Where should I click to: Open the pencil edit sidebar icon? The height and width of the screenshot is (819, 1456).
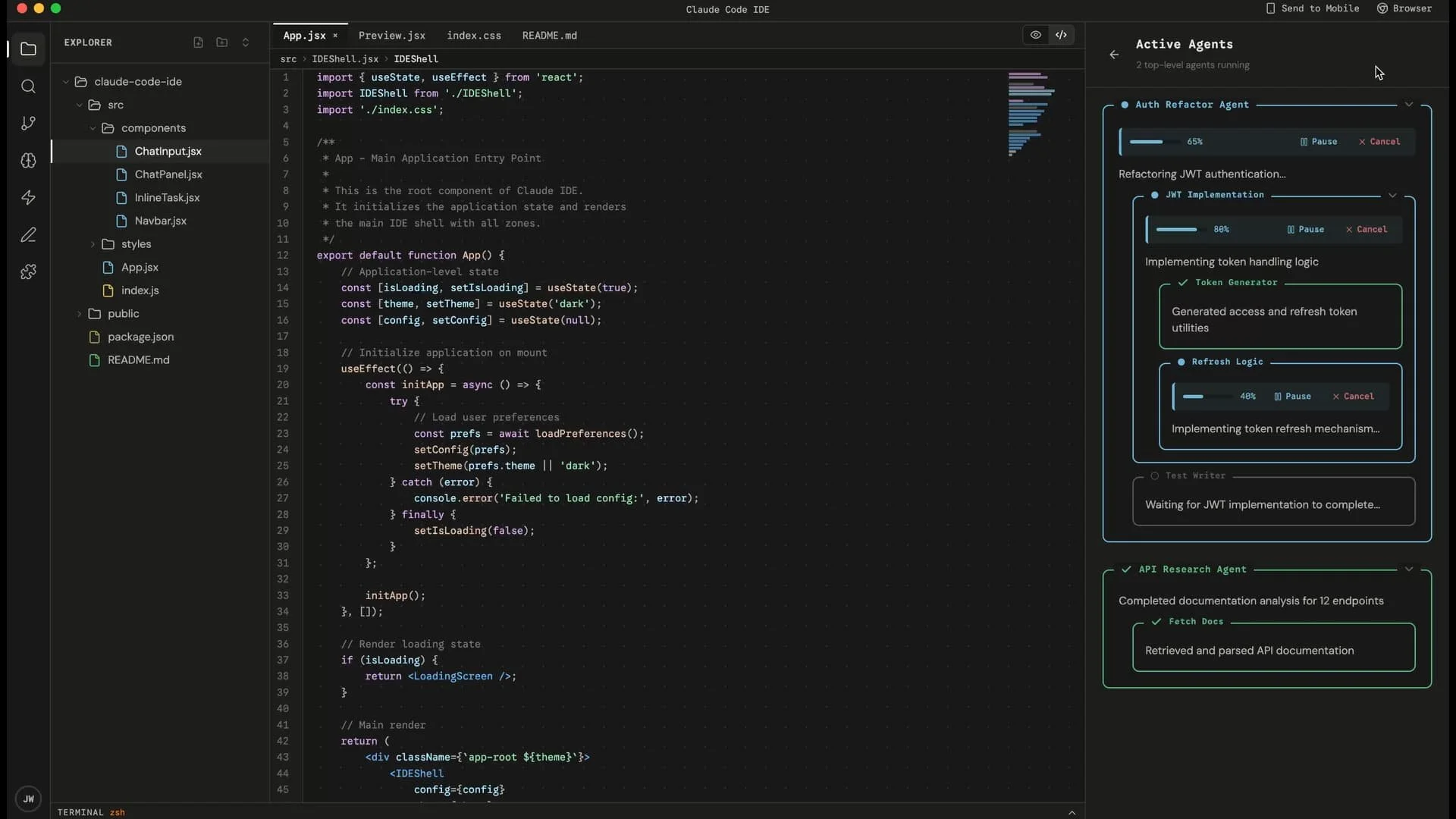28,235
